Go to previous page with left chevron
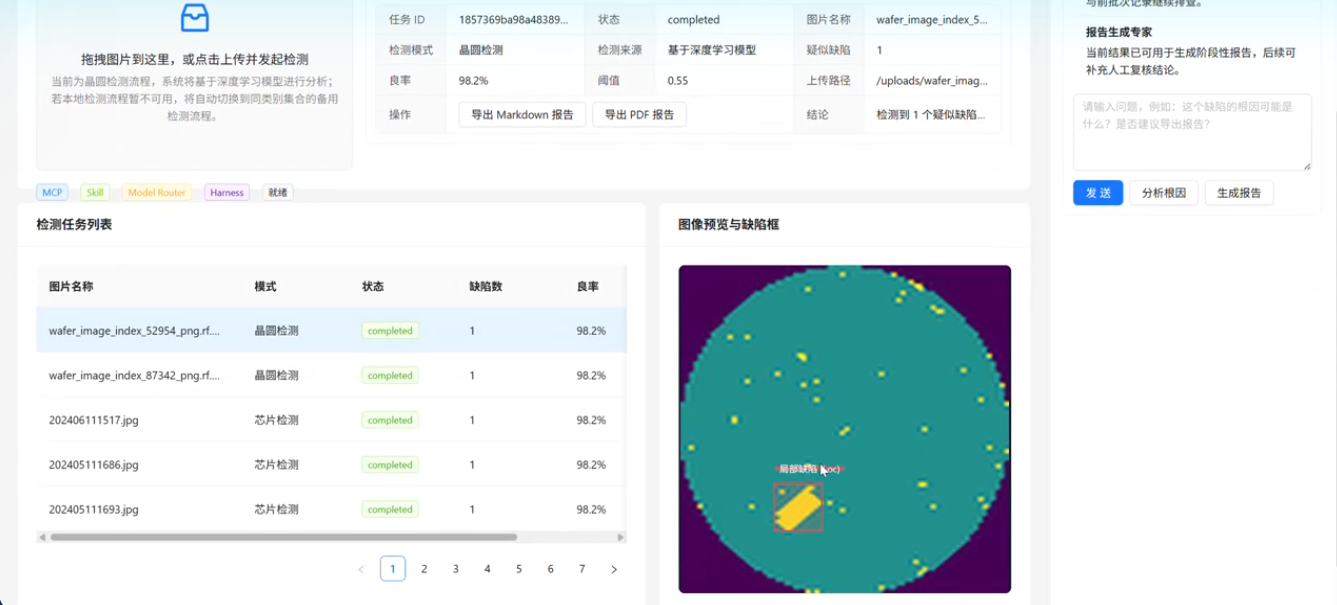Viewport: 1337px width, 605px height. (361, 569)
